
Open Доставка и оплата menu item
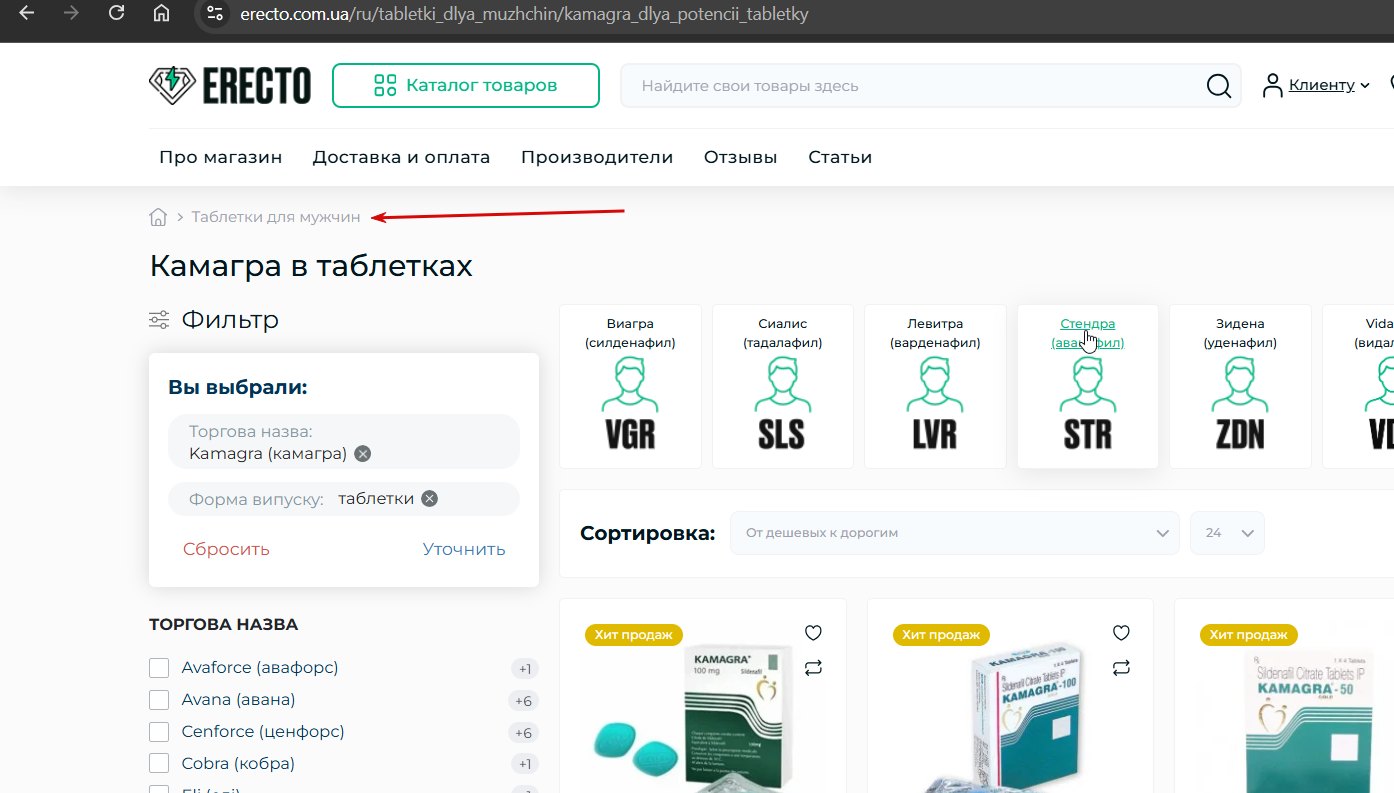click(x=402, y=157)
